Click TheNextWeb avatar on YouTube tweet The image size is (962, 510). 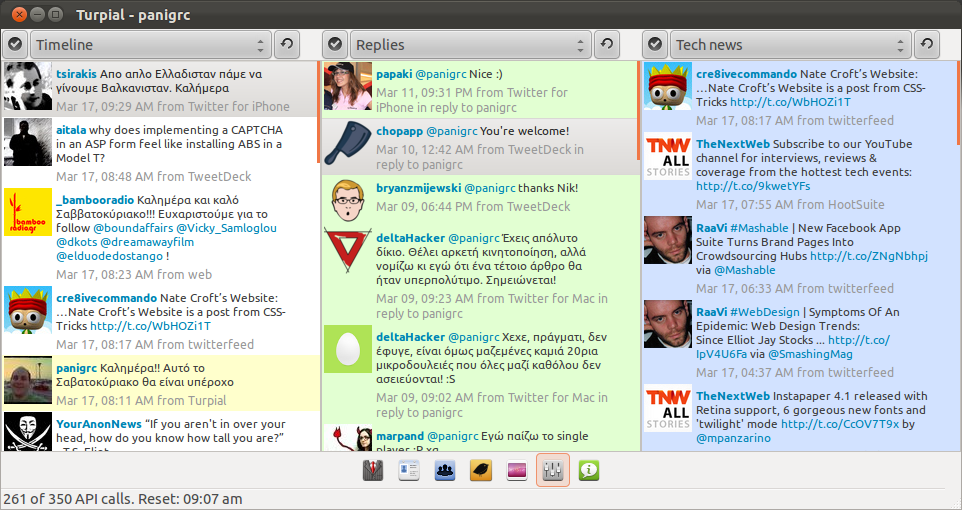[668, 156]
